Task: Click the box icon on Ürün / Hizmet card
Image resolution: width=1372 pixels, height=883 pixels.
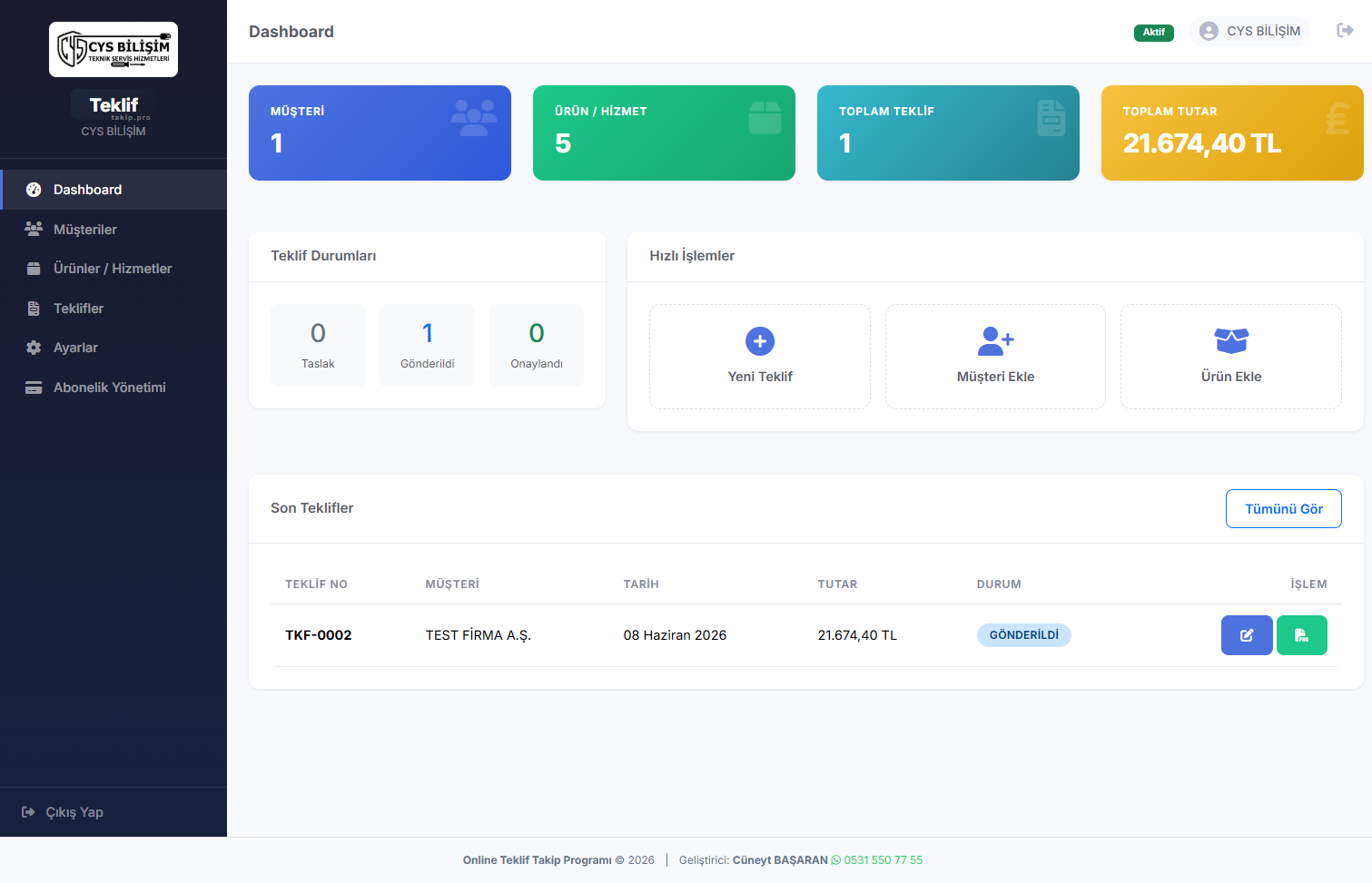Action: (765, 118)
